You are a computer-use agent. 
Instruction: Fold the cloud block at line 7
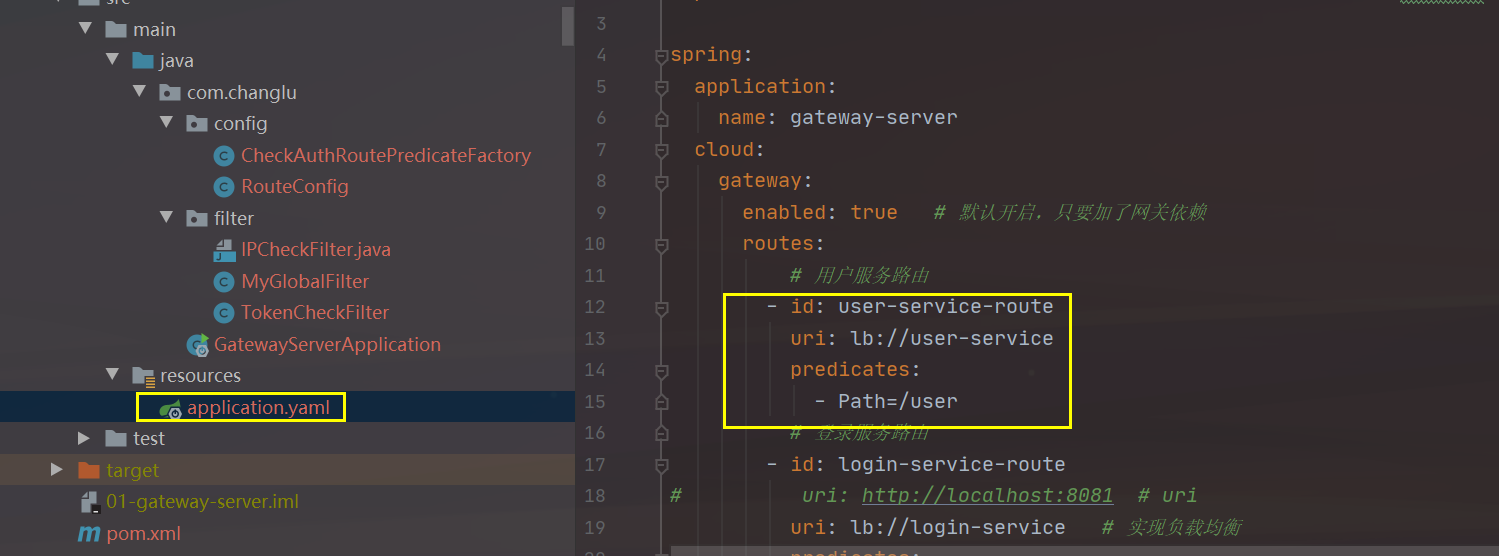coord(661,151)
